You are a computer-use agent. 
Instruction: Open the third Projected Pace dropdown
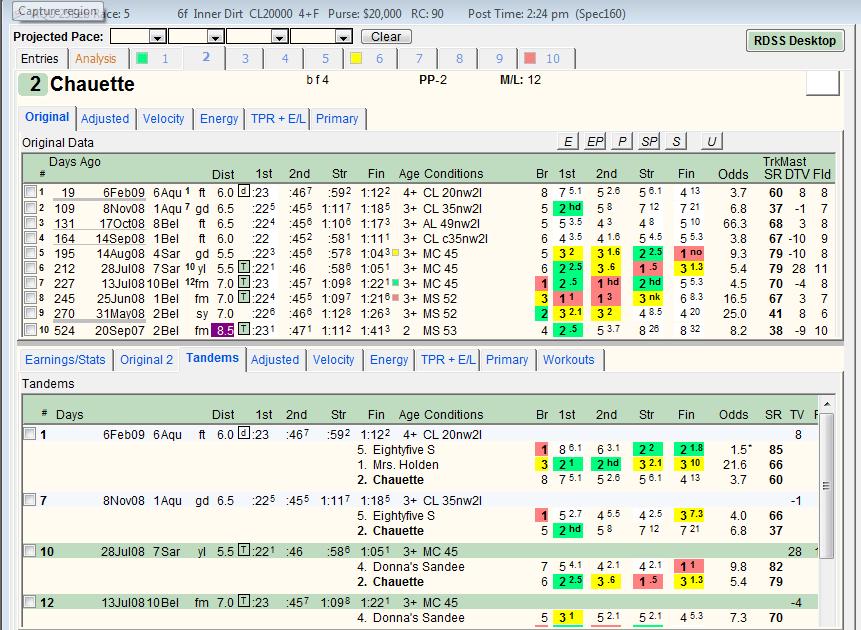tap(279, 37)
